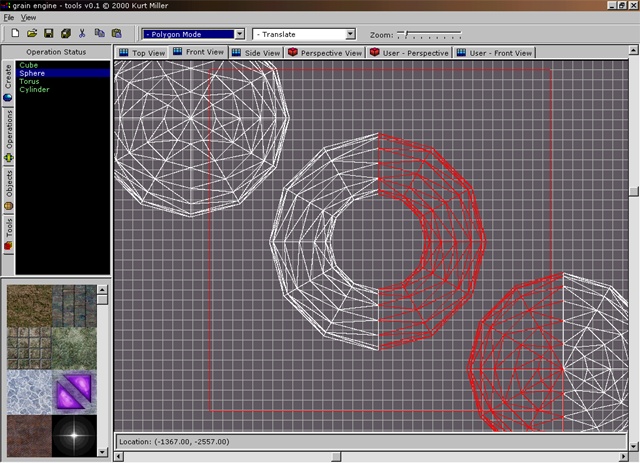Click the Zoom slider handle
This screenshot has width=640, height=463.
point(406,34)
